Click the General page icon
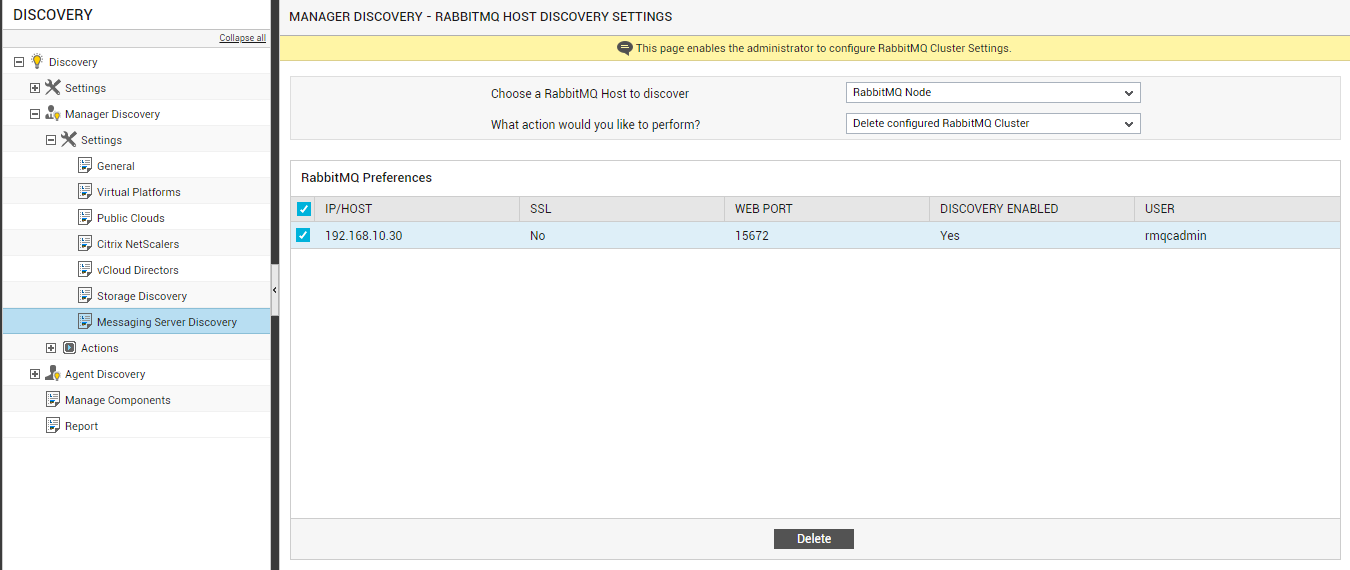This screenshot has width=1350, height=570. (85, 165)
